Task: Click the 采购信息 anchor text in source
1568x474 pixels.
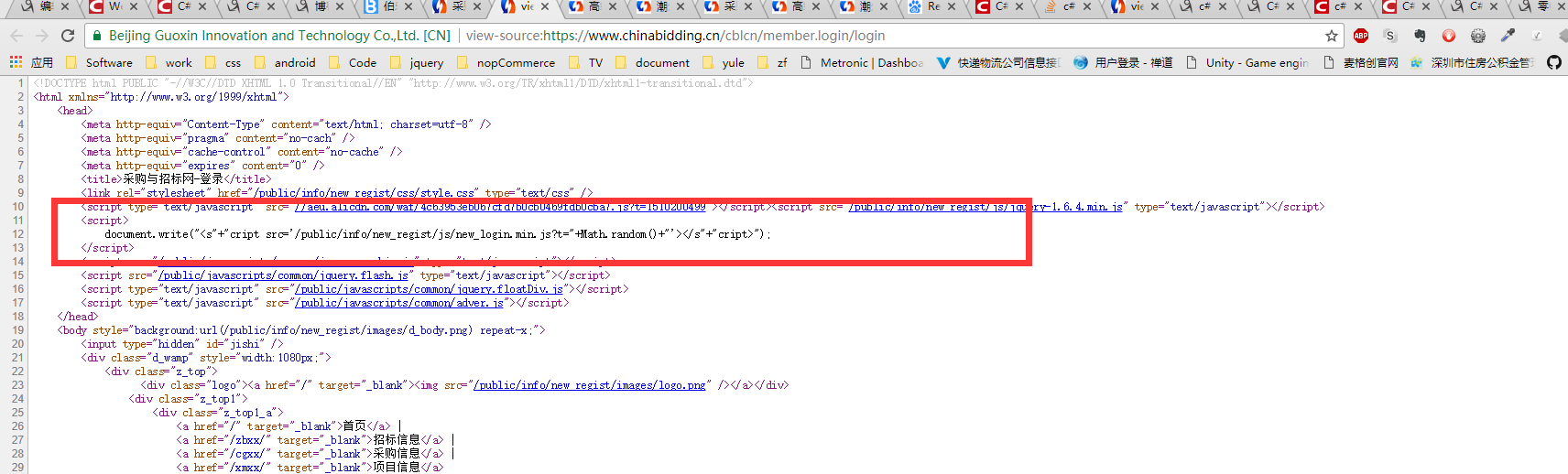Action: coord(397,454)
